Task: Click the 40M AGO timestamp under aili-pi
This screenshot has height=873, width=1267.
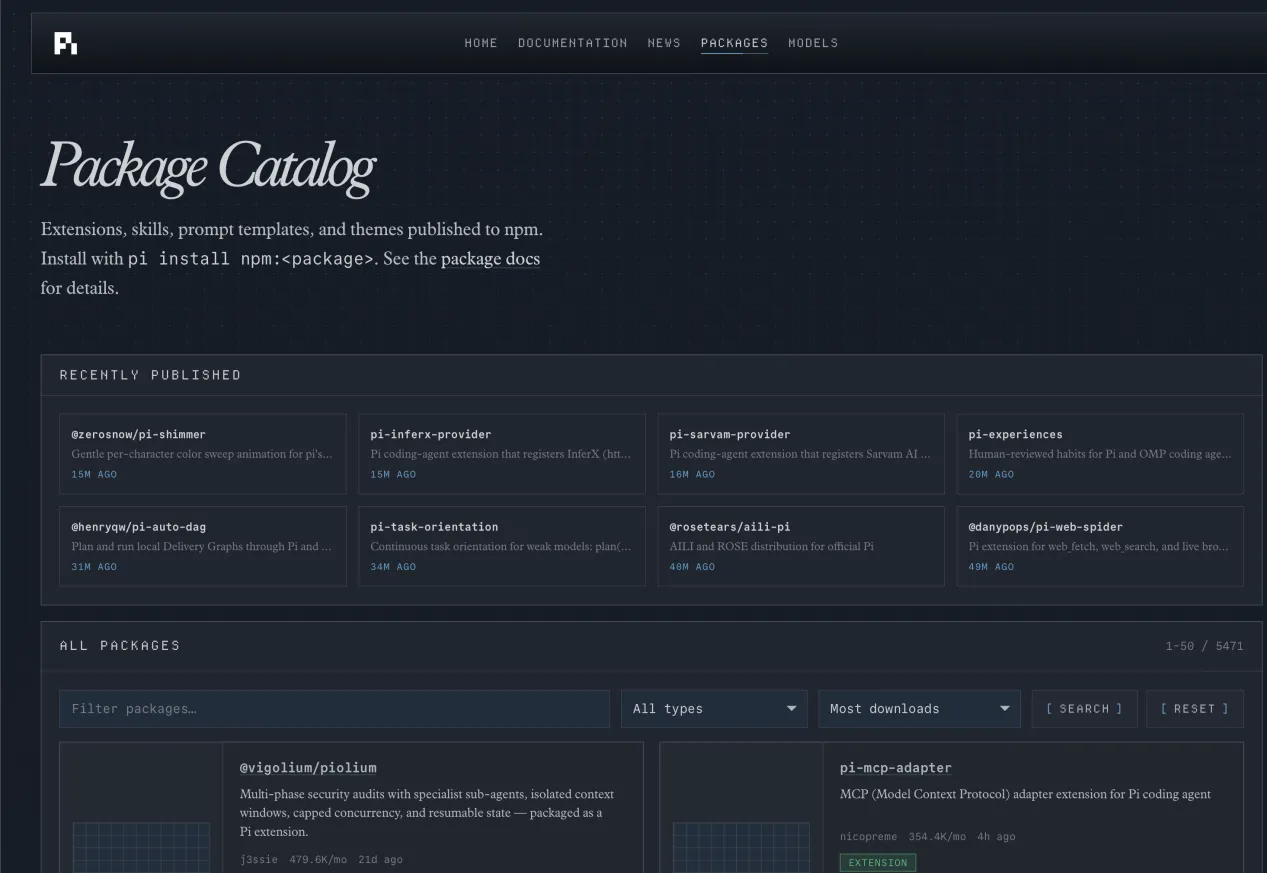Action: (692, 566)
